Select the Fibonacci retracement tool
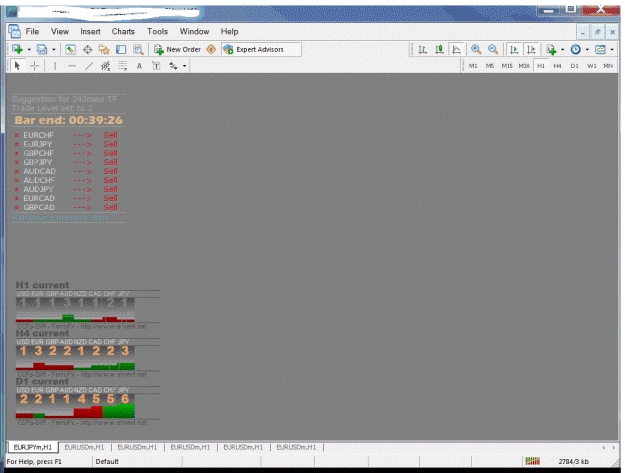The width and height of the screenshot is (625, 473). click(x=123, y=66)
